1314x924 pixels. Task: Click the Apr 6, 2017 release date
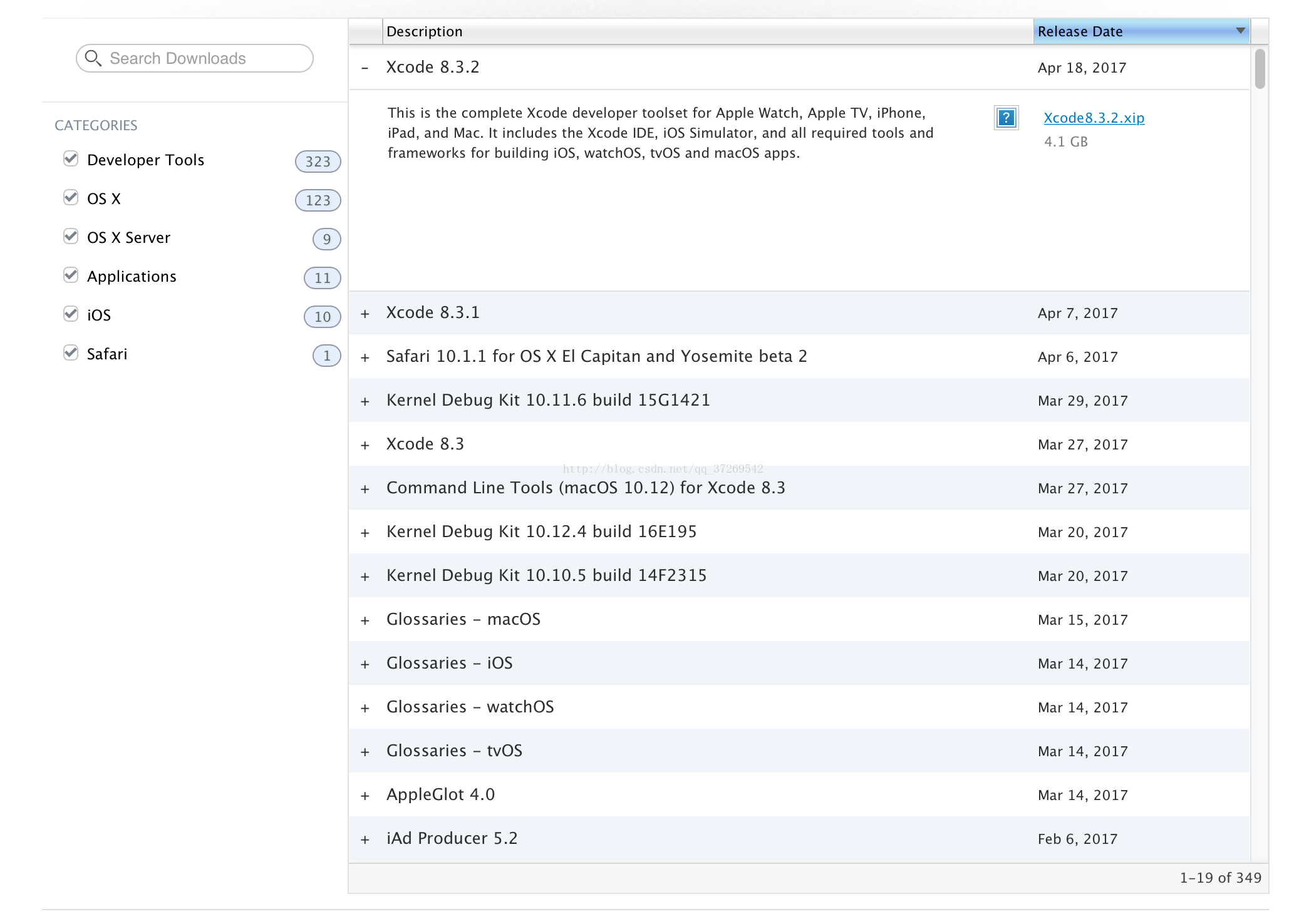[x=1078, y=357]
